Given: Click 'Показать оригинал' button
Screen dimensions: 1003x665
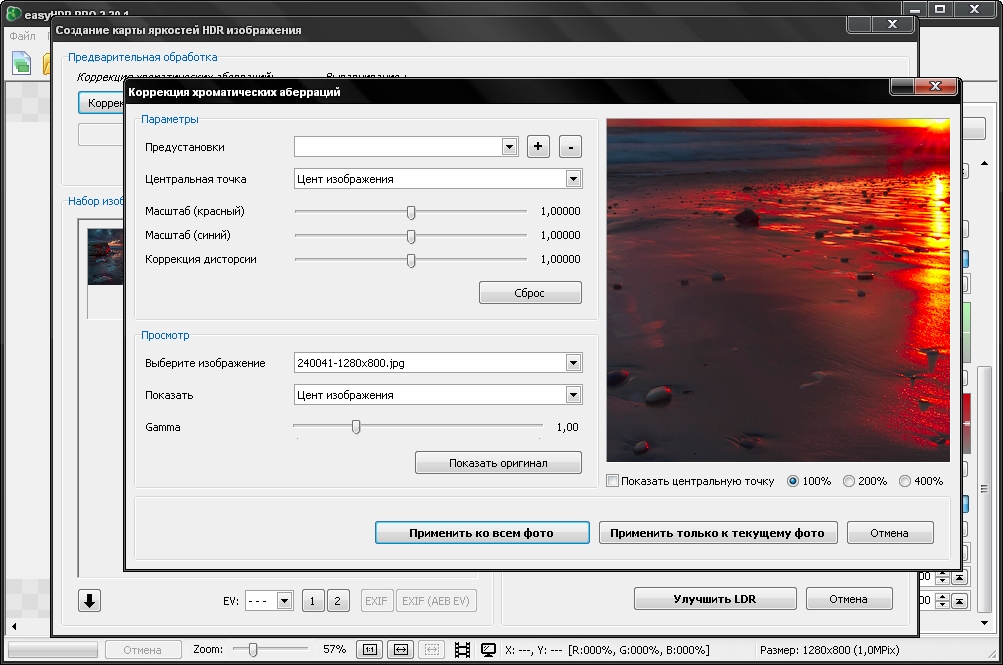Looking at the screenshot, I should point(498,462).
